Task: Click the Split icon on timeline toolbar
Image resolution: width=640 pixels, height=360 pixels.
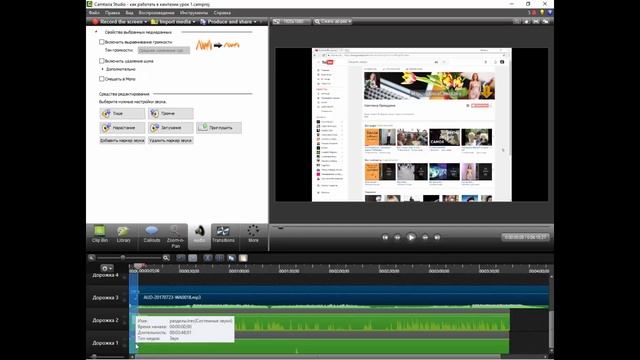Action: (x=220, y=258)
